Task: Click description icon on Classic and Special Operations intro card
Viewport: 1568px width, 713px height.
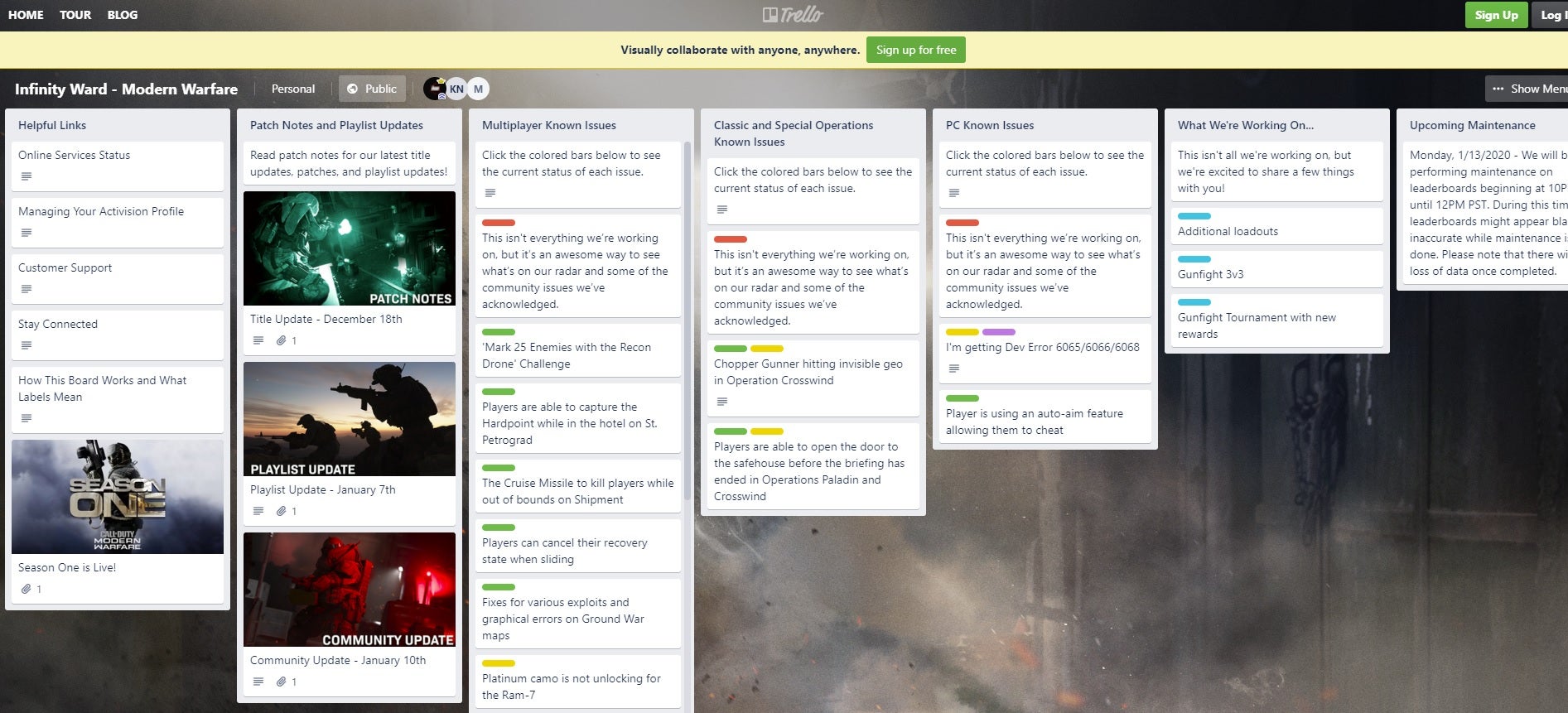Action: click(x=722, y=210)
